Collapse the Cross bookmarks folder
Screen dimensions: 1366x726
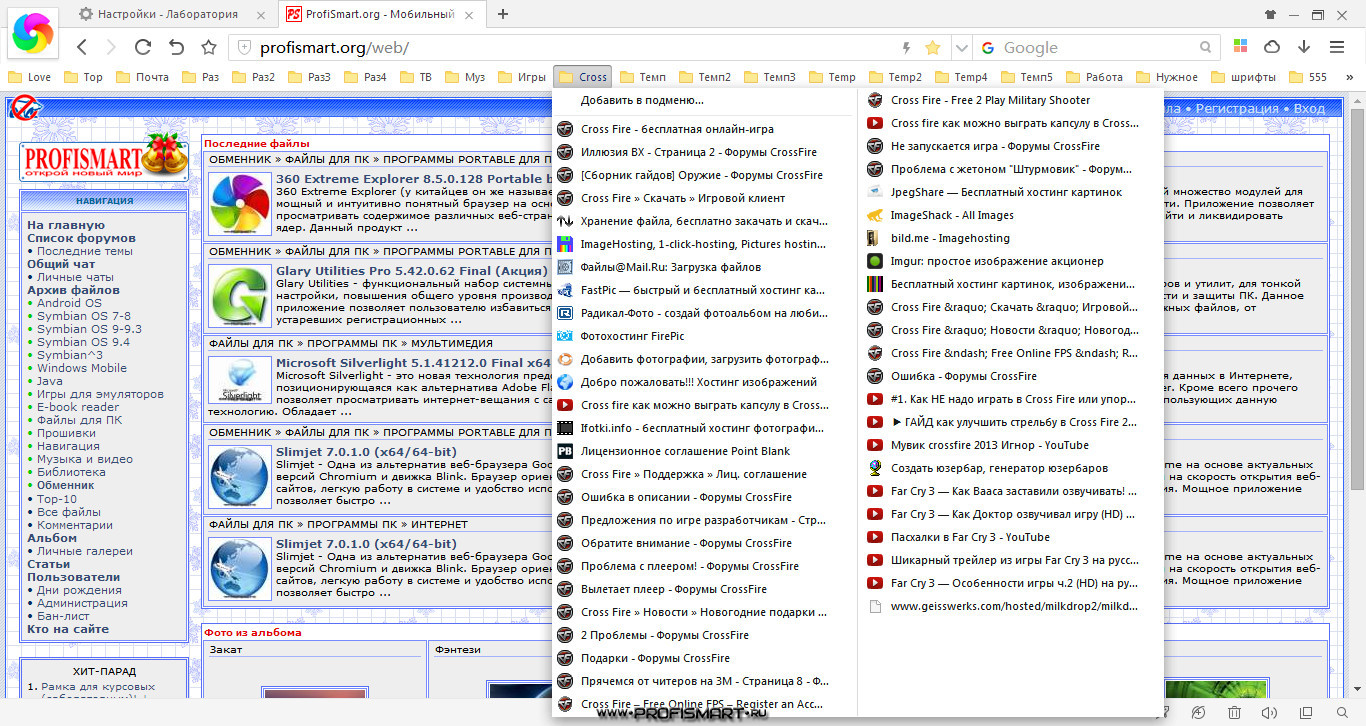coord(583,77)
